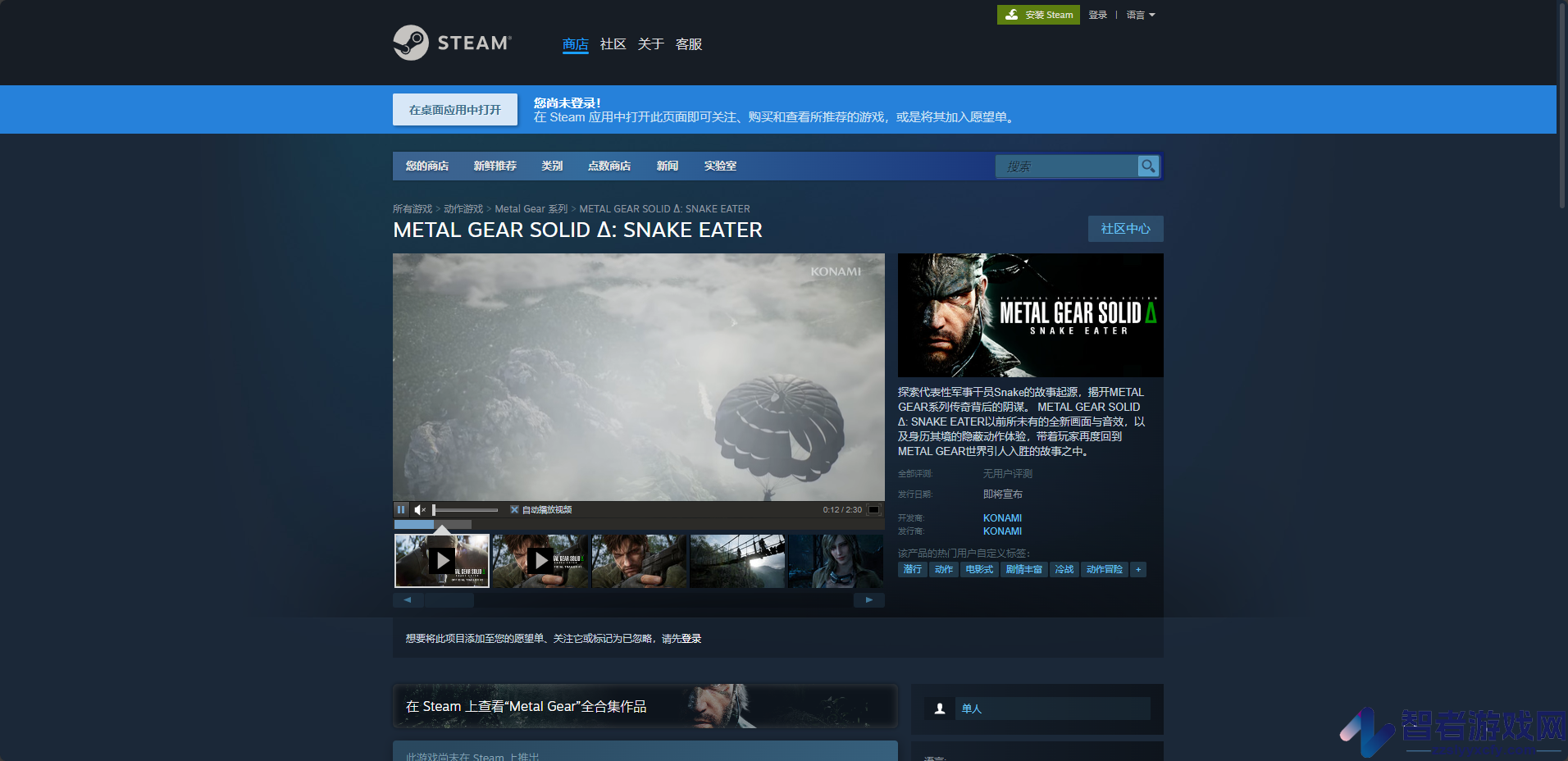Open the language dropdown
Image resolution: width=1568 pixels, height=761 pixels.
[1141, 15]
